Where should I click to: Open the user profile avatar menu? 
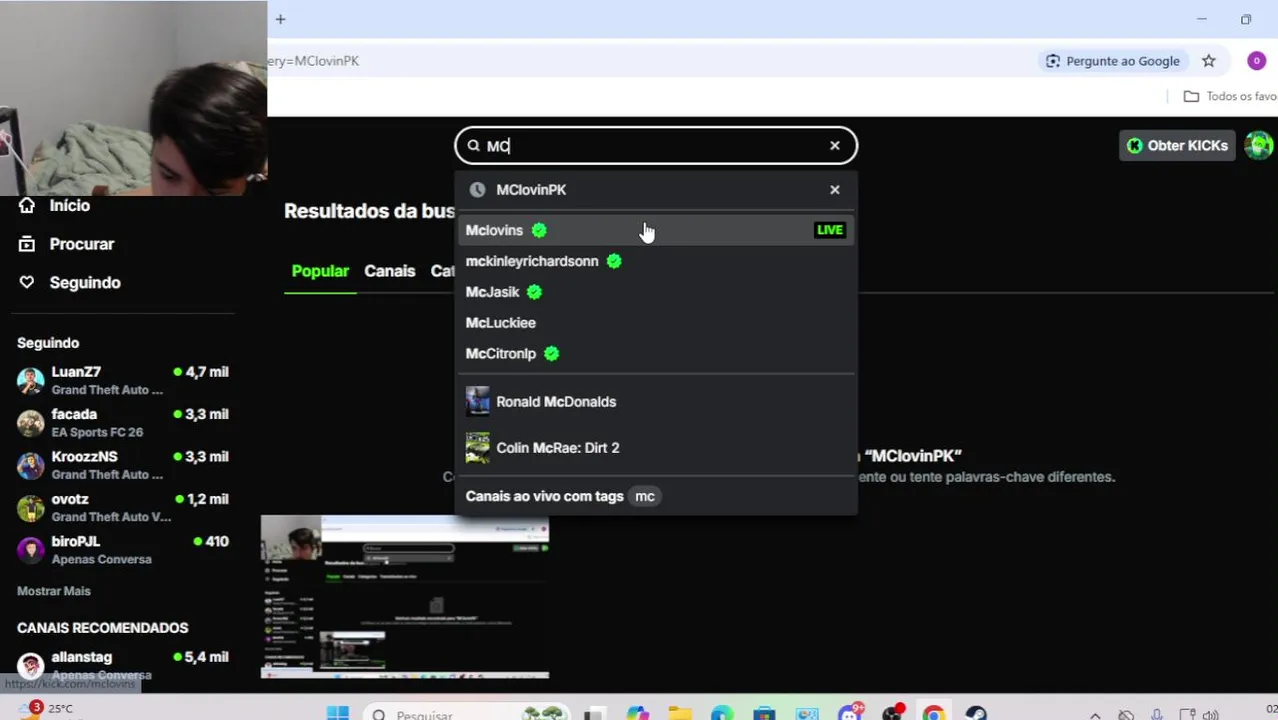coord(1259,146)
